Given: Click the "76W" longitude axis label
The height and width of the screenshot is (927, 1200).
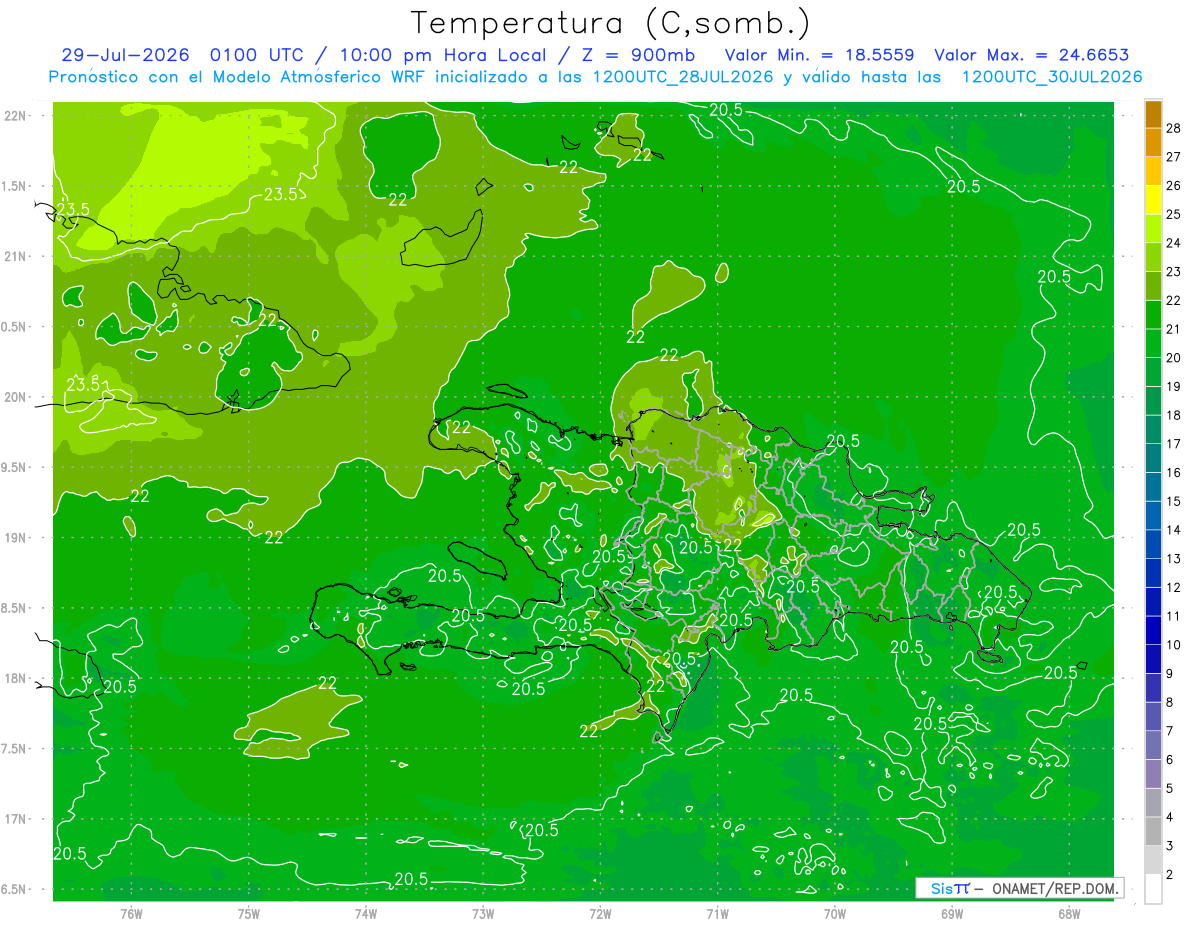Looking at the screenshot, I should tap(131, 914).
